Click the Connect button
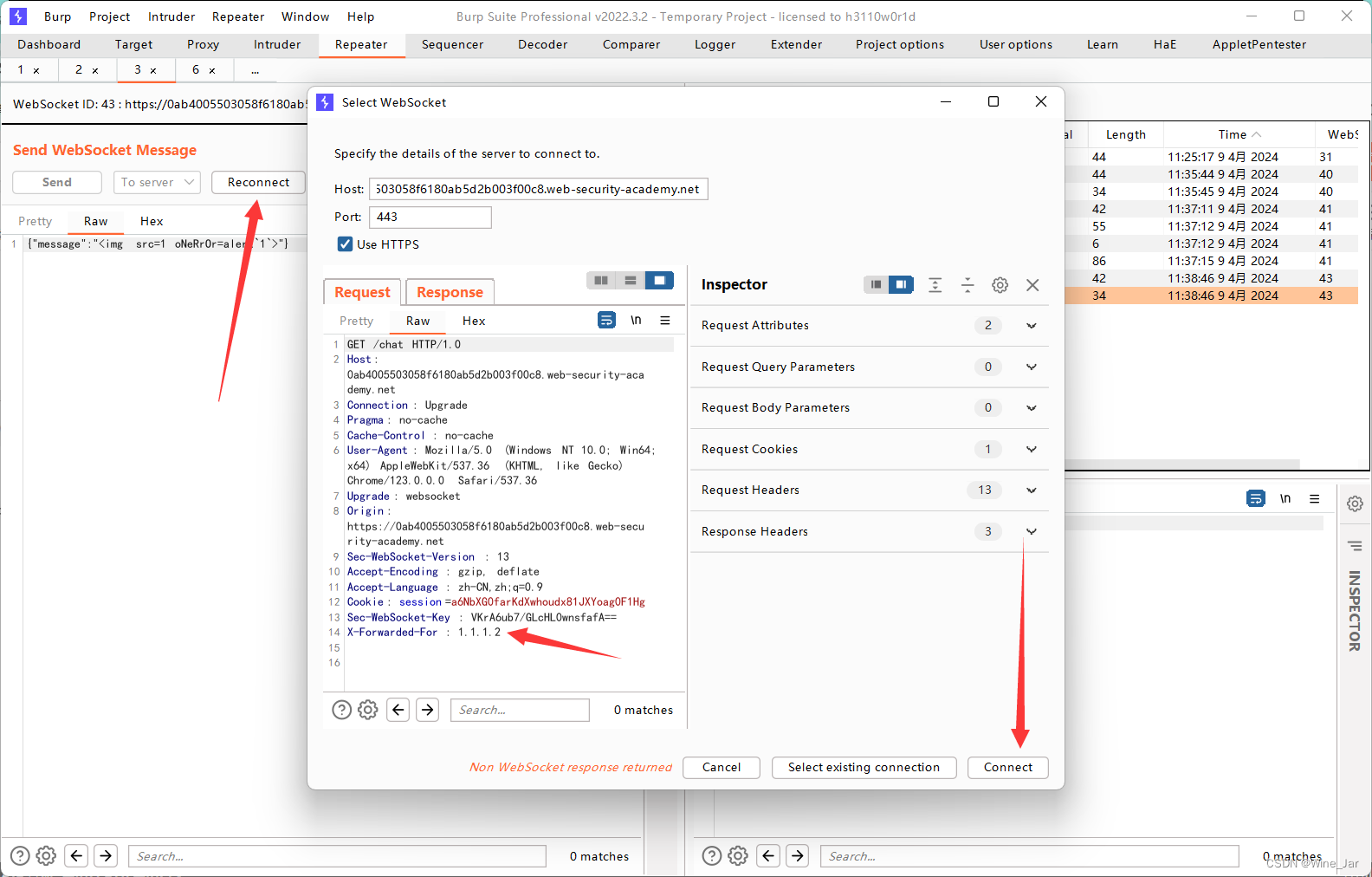1372x877 pixels. [x=1008, y=767]
